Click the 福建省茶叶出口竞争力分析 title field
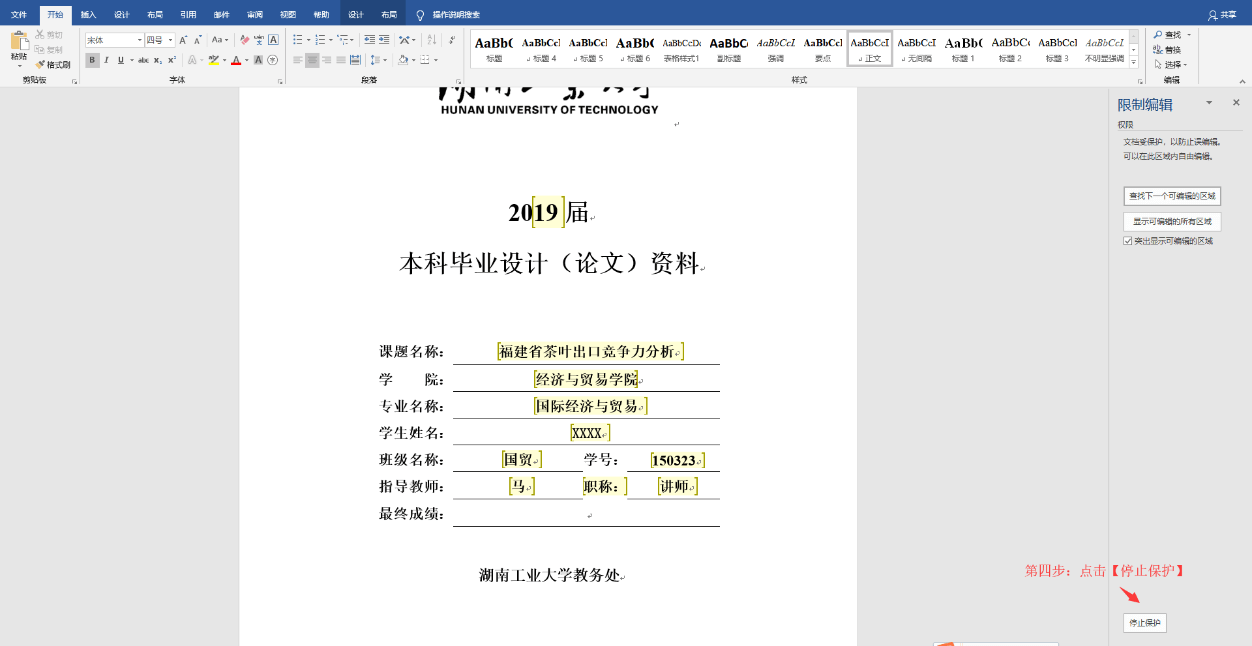 pos(590,351)
